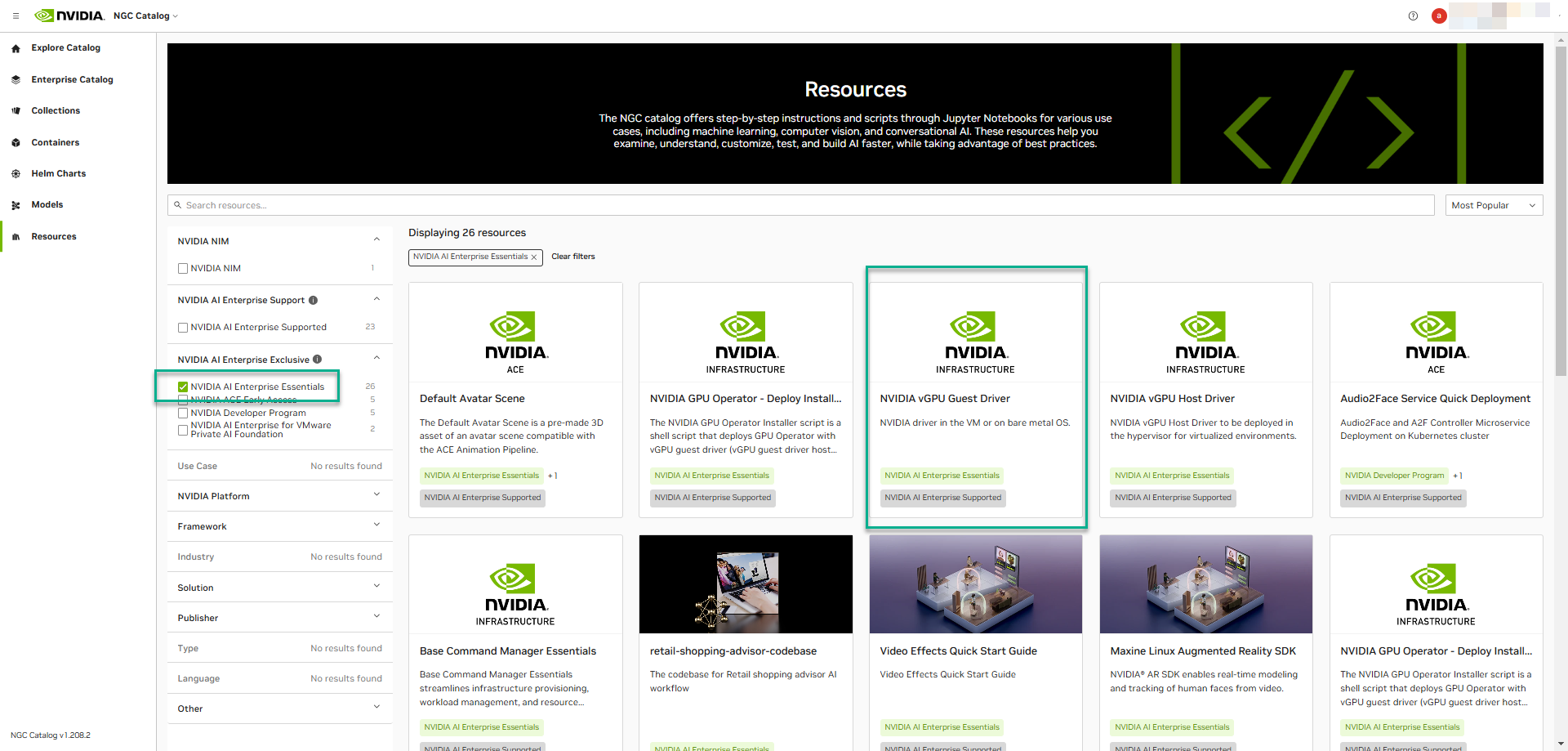This screenshot has height=751, width=1568.
Task: Go to Explore Catalog
Action: [65, 48]
